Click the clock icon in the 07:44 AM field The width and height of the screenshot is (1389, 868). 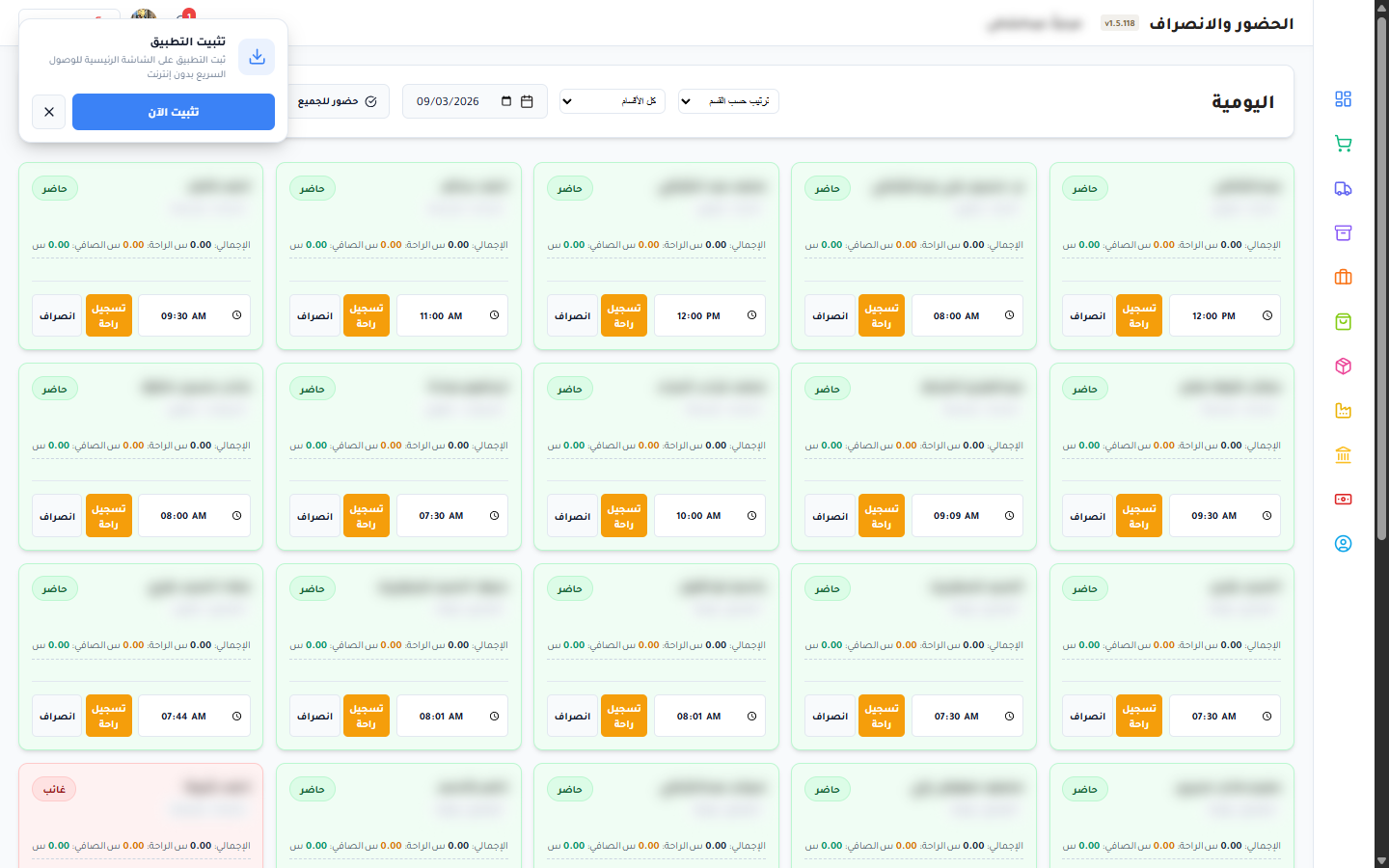tap(236, 716)
